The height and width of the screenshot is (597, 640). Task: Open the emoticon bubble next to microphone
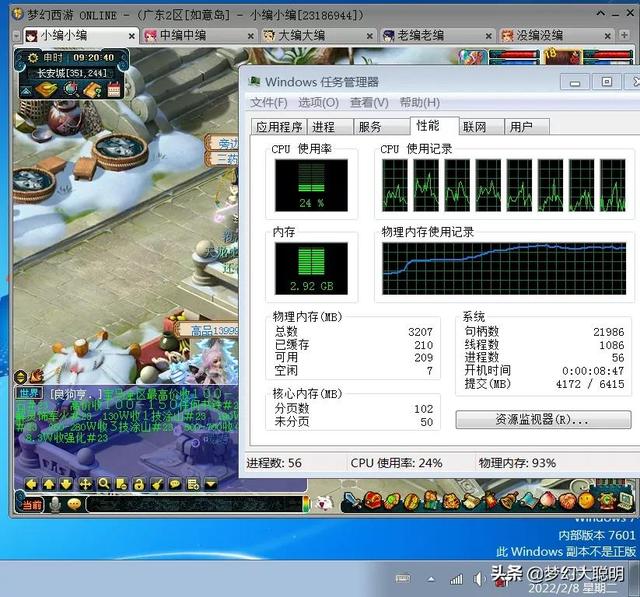(74, 504)
